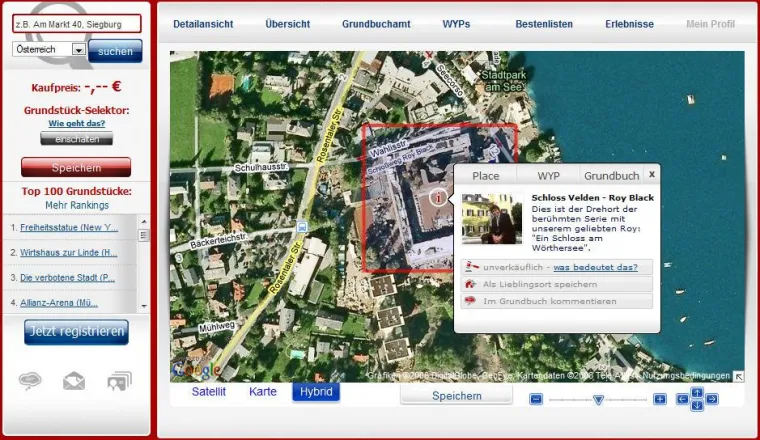The image size is (760, 440).
Task: Click the zoom in plus icon
Action: click(660, 399)
